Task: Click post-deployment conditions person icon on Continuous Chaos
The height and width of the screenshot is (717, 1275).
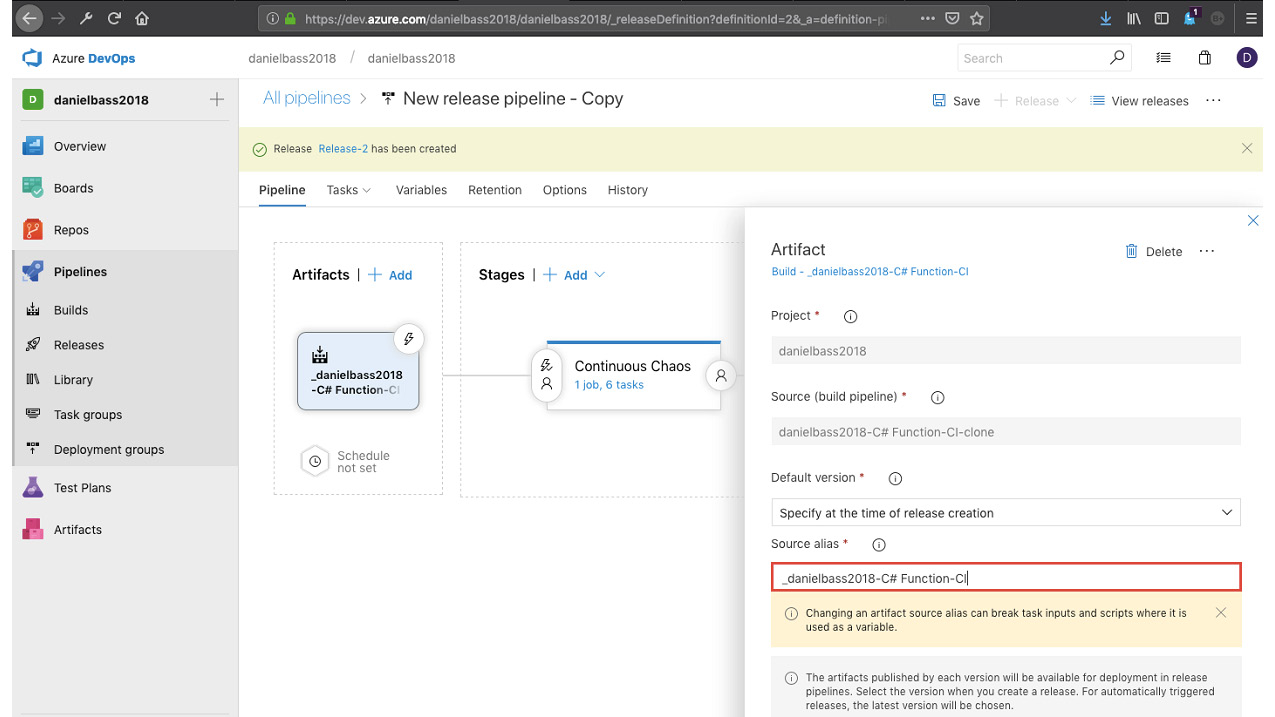Action: coord(721,376)
